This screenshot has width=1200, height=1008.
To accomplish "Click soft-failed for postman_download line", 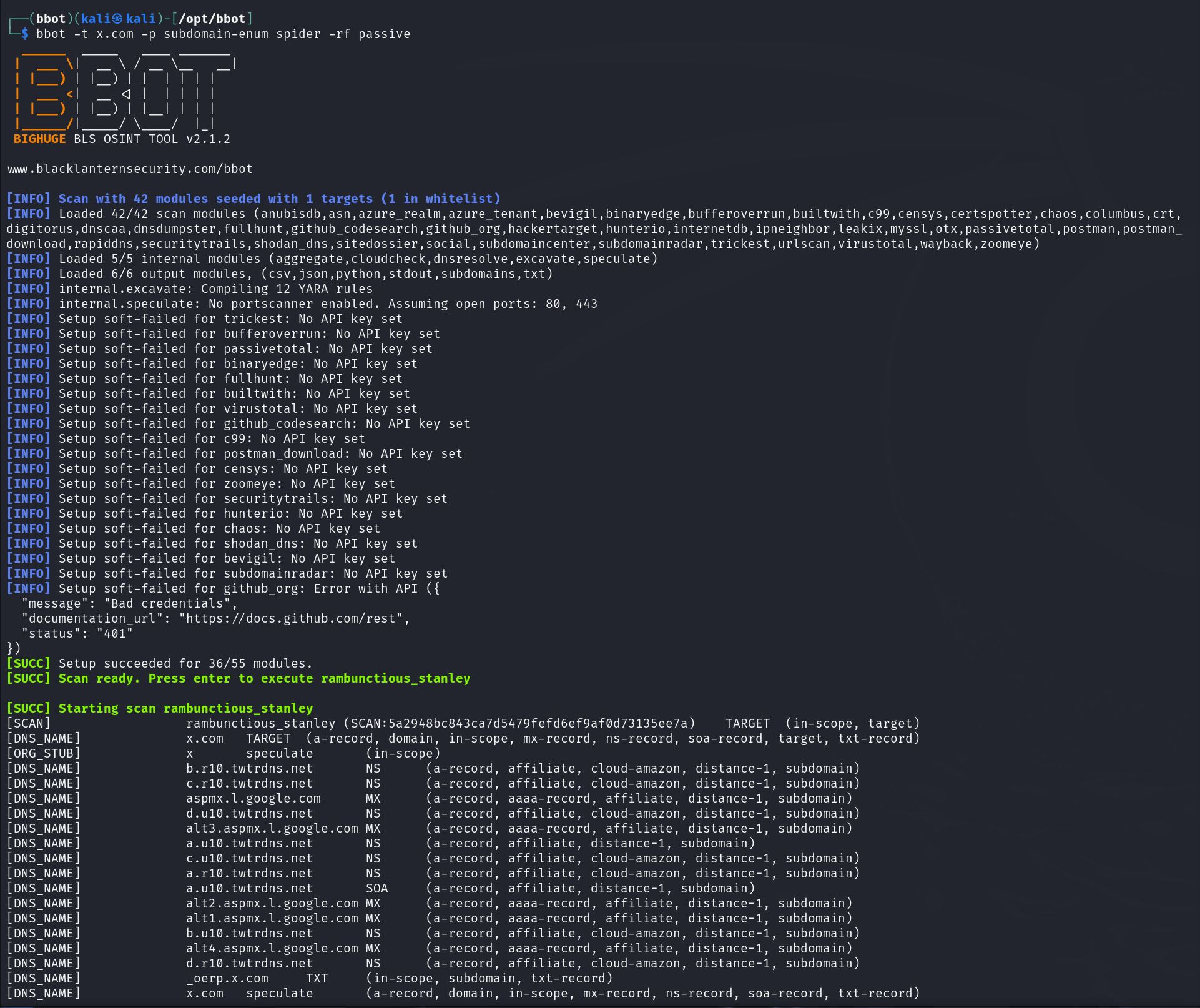I will (234, 453).
